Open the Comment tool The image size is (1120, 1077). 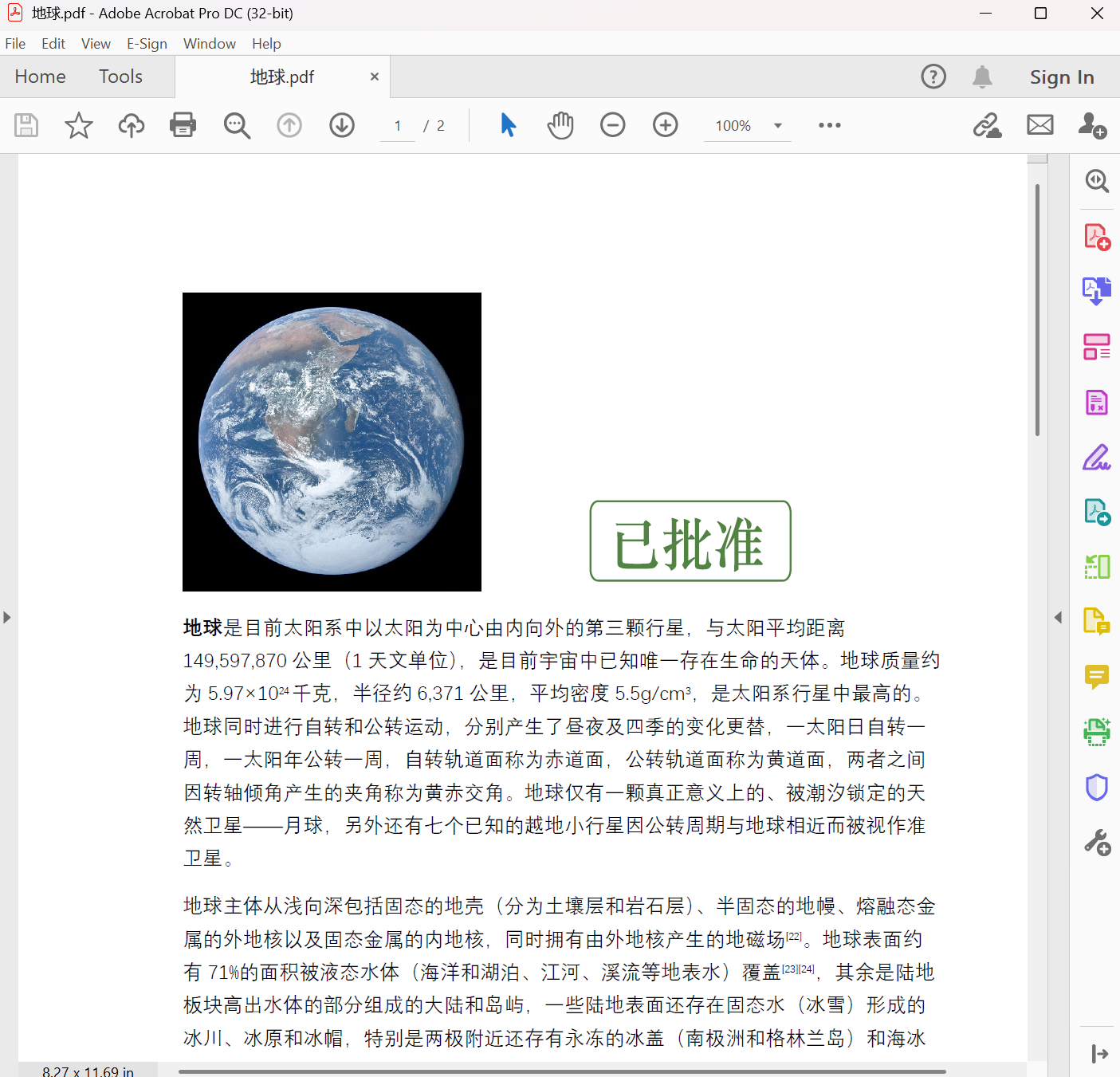coord(1098,677)
